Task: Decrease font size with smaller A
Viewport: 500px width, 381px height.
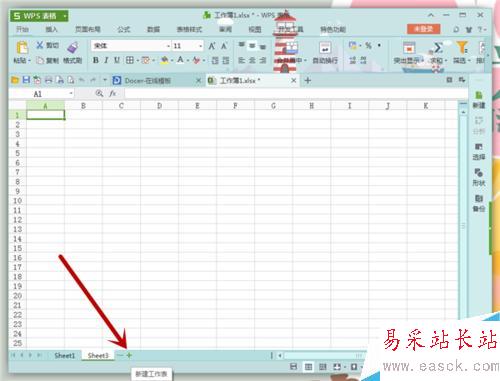Action: pos(224,46)
